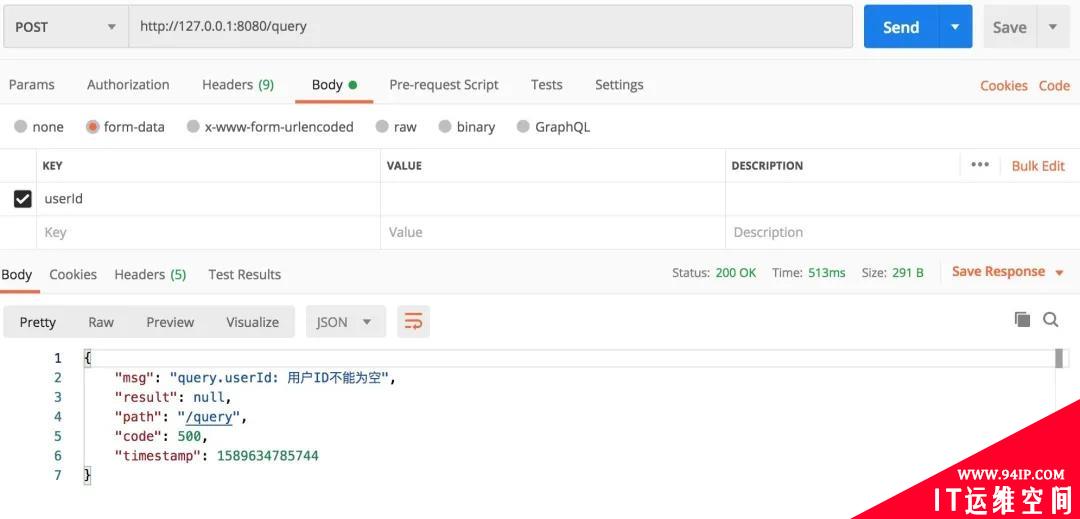Screen dimensions: 1080x519
Task: Open the Cookies link at top right
Action: [1004, 85]
